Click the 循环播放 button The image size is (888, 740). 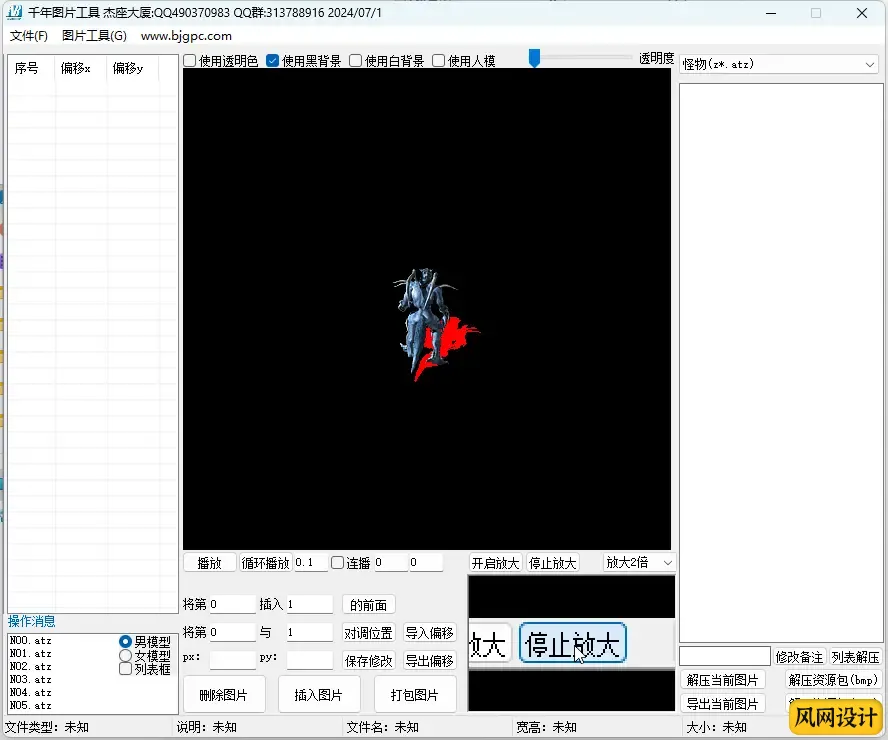tap(266, 563)
